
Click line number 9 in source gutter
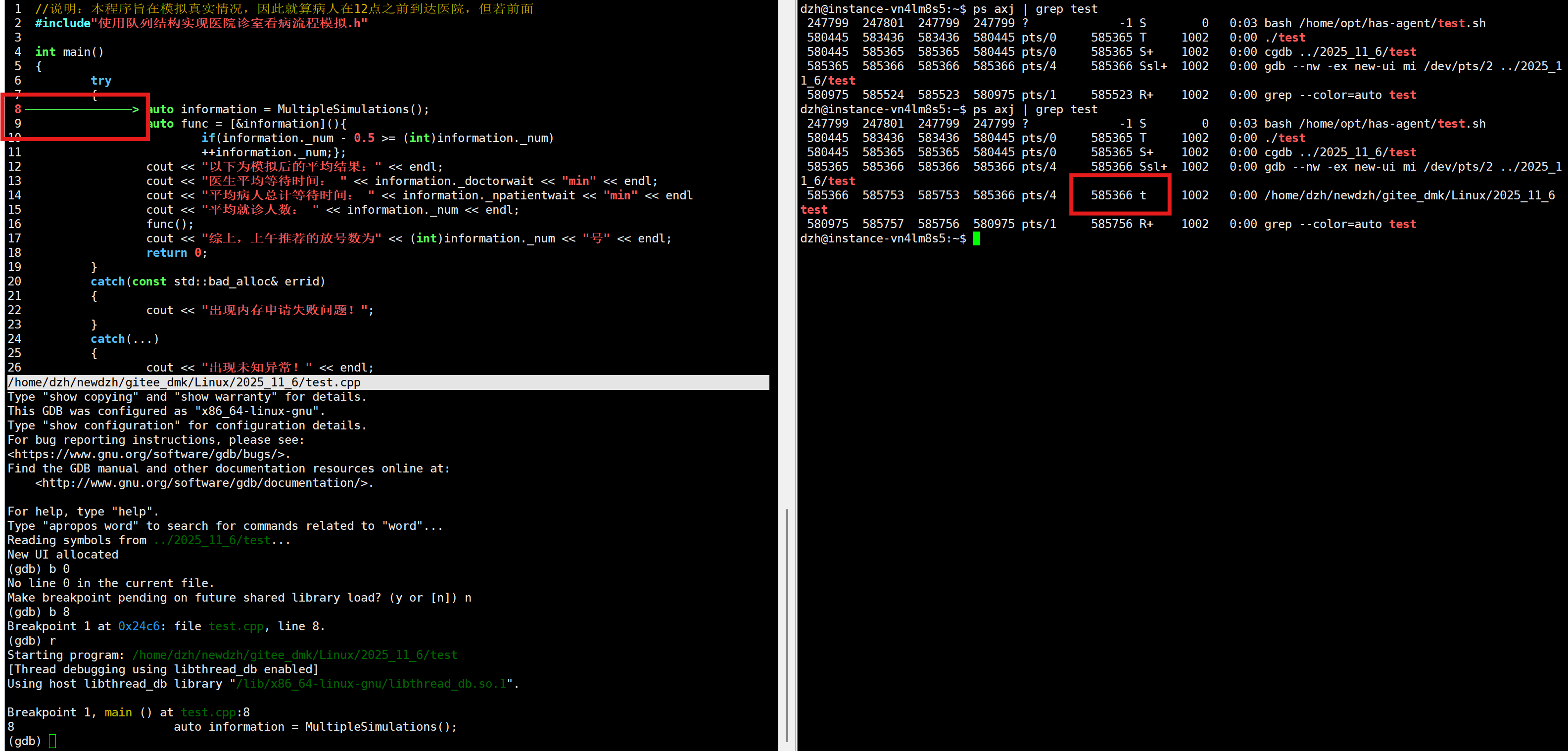click(x=18, y=124)
